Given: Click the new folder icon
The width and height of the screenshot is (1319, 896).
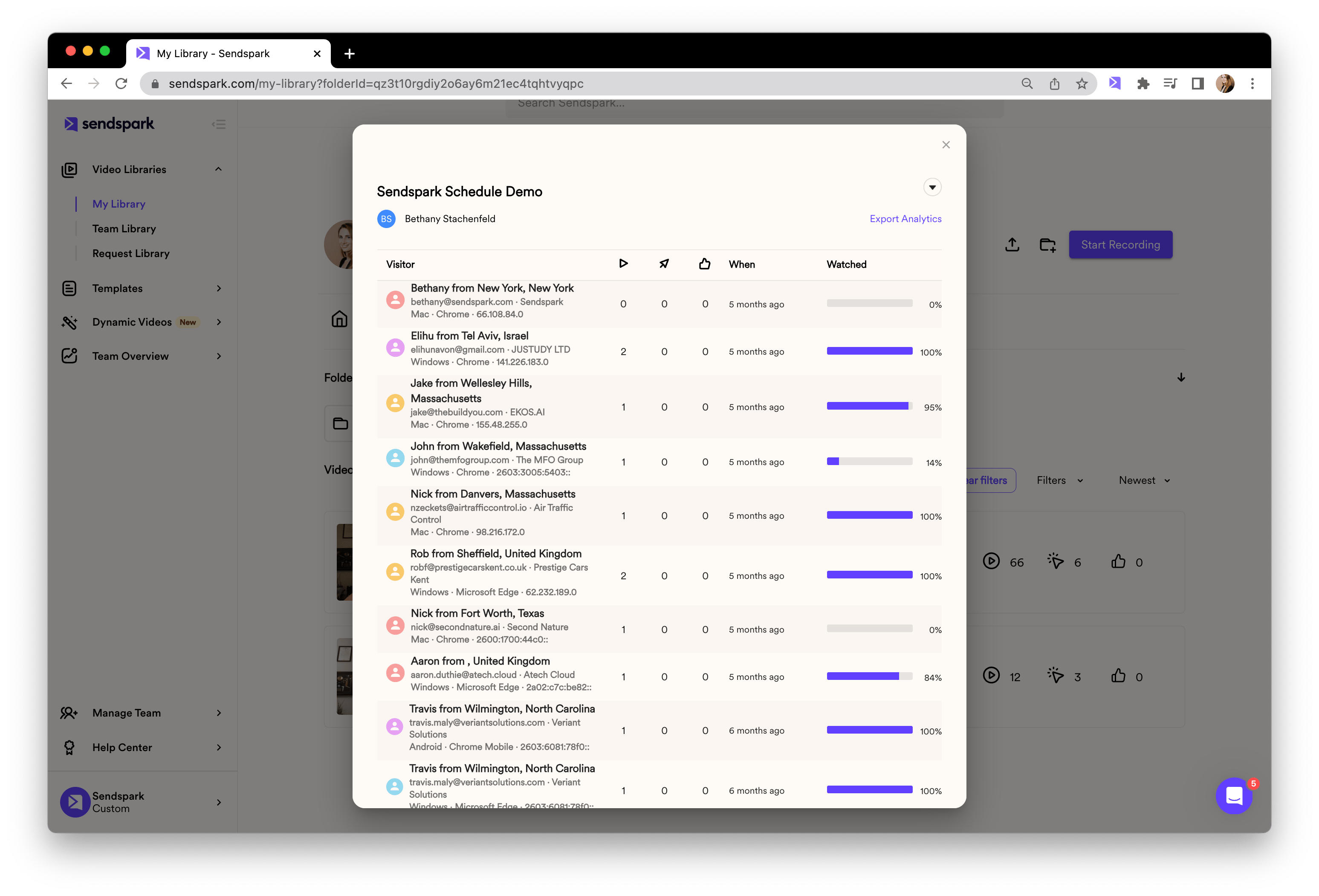Looking at the screenshot, I should click(1047, 245).
